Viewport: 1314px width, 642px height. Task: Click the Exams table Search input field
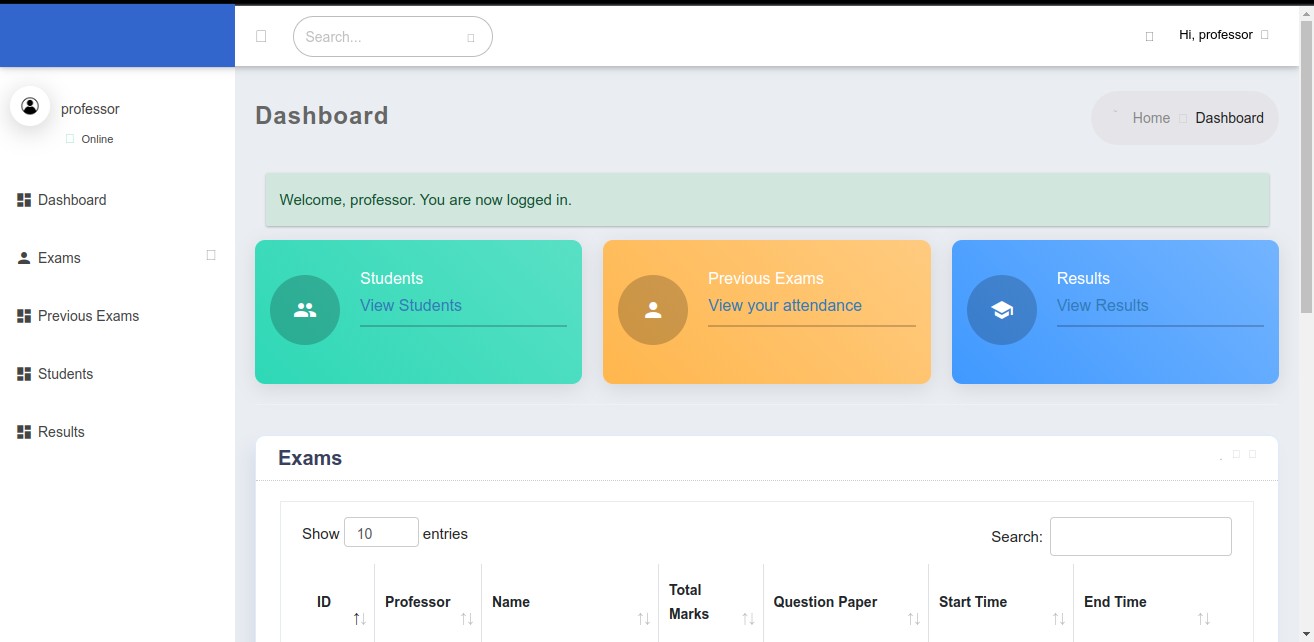point(1140,536)
